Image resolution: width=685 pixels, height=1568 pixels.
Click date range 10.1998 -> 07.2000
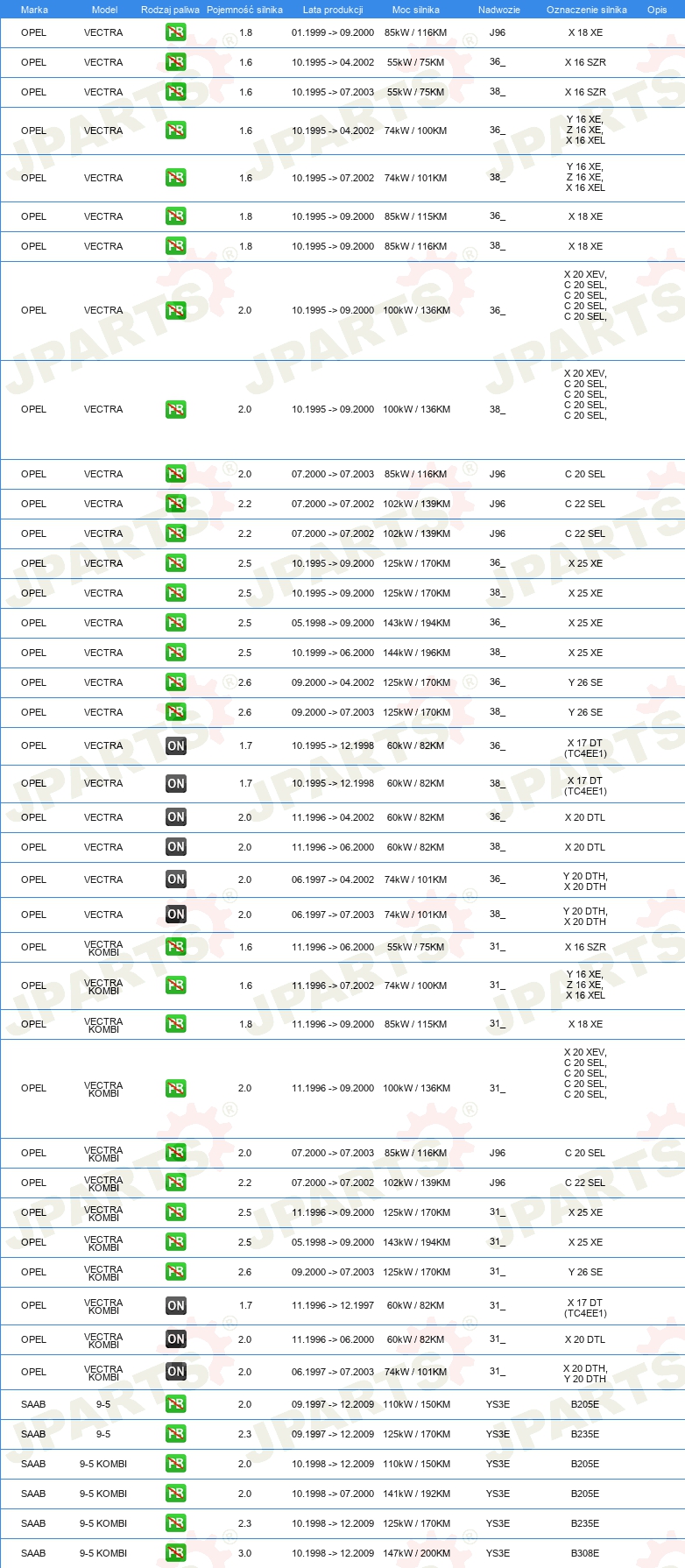(x=333, y=1494)
